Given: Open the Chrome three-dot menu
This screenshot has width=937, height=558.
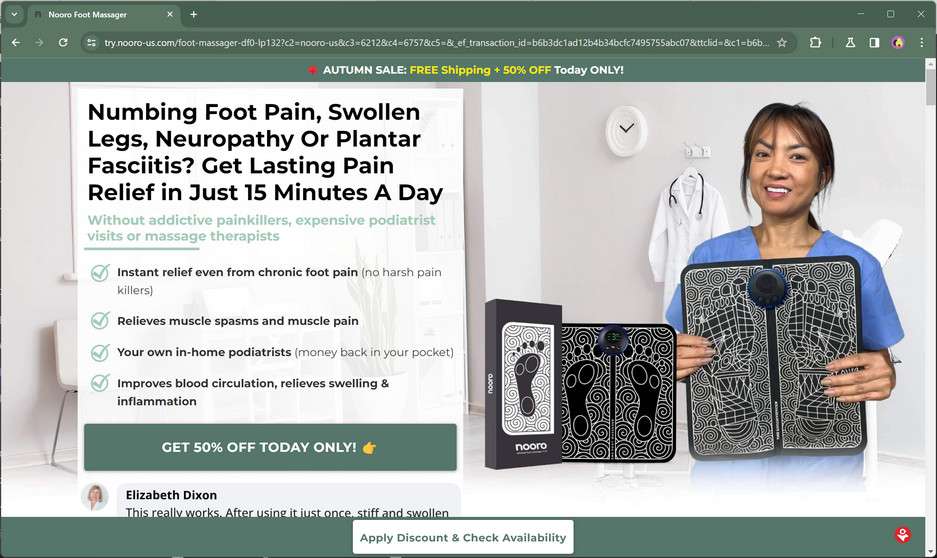Looking at the screenshot, I should (x=922, y=42).
